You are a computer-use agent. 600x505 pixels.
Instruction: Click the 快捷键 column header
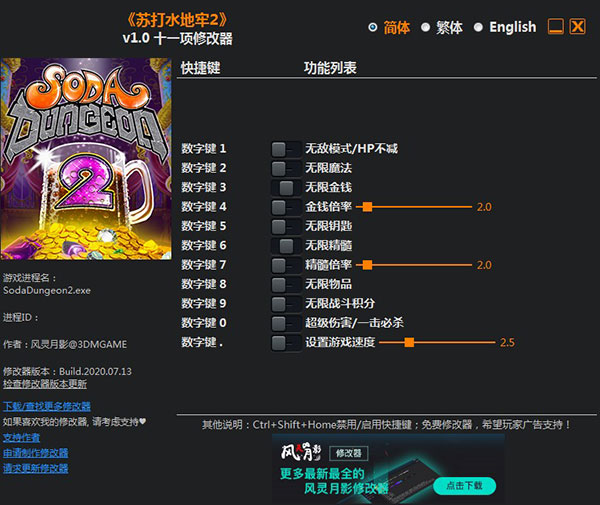click(x=200, y=68)
